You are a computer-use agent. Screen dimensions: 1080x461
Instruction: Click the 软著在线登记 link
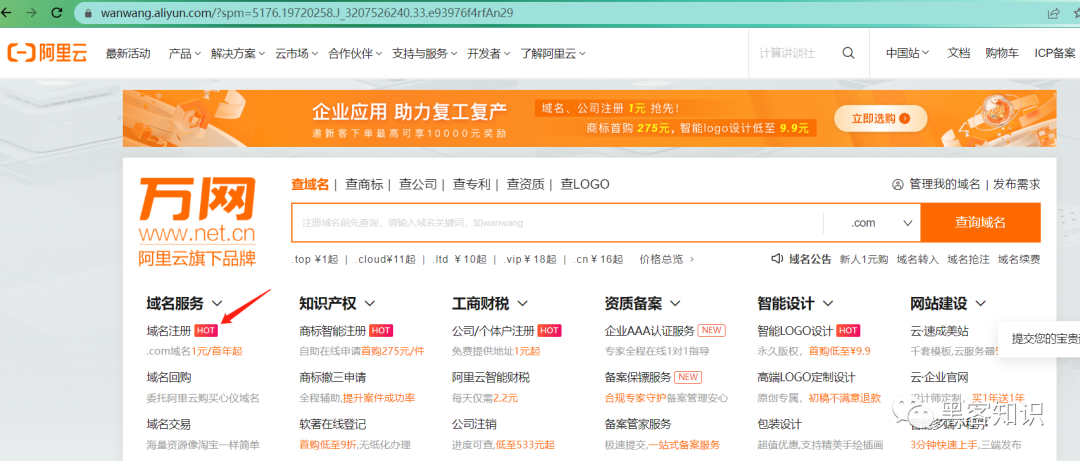pos(333,424)
